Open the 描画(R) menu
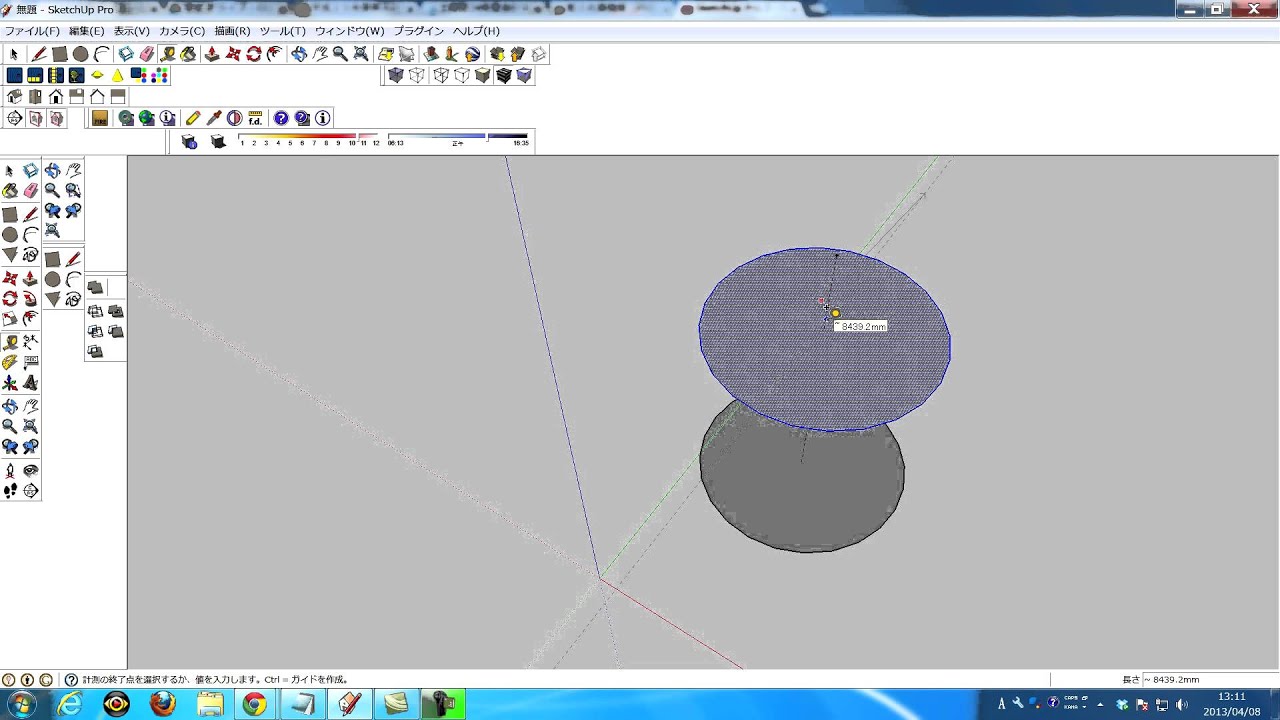The image size is (1280, 720). tap(232, 31)
